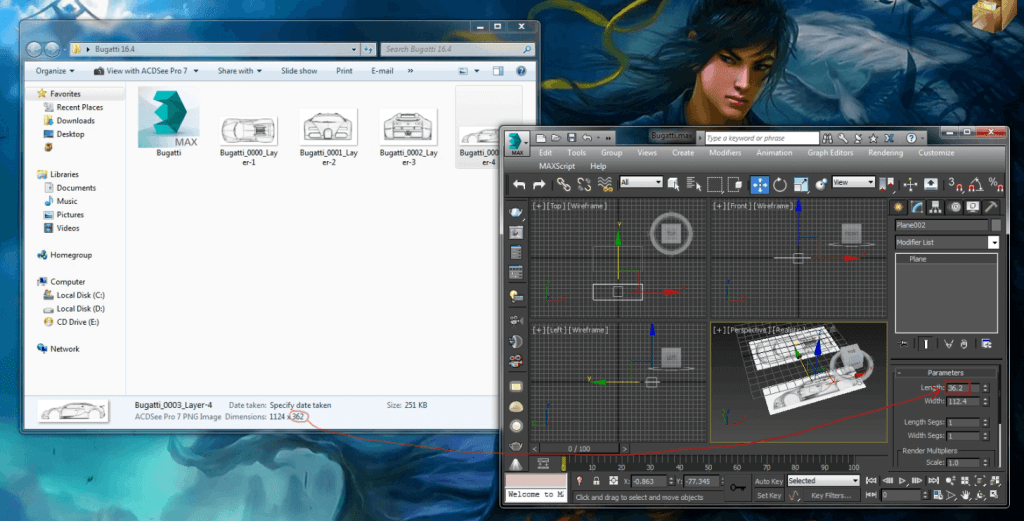Open the Edit menu in 3ds Max
Screen dimensions: 1024x521
tap(545, 153)
